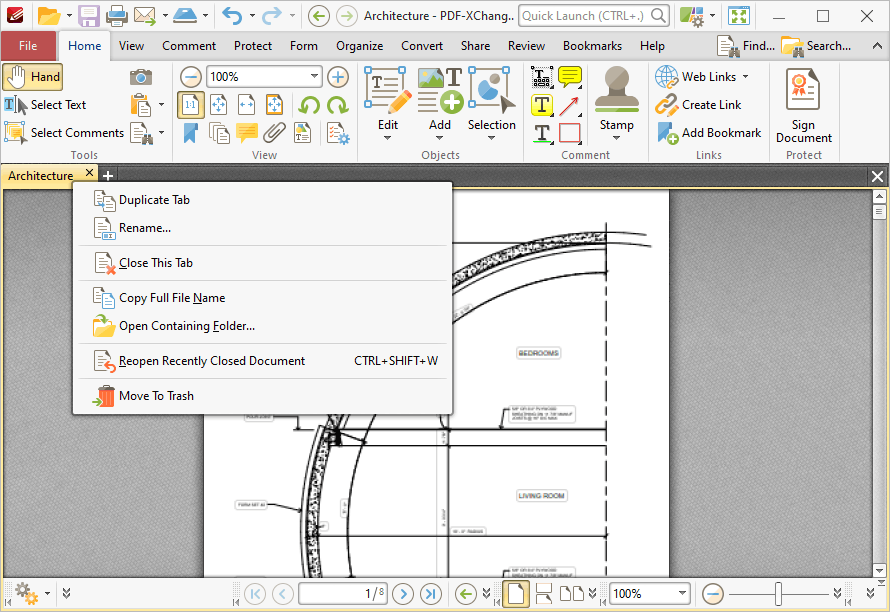
Task: Expand the zoom level combo box in ribbon
Action: (314, 76)
